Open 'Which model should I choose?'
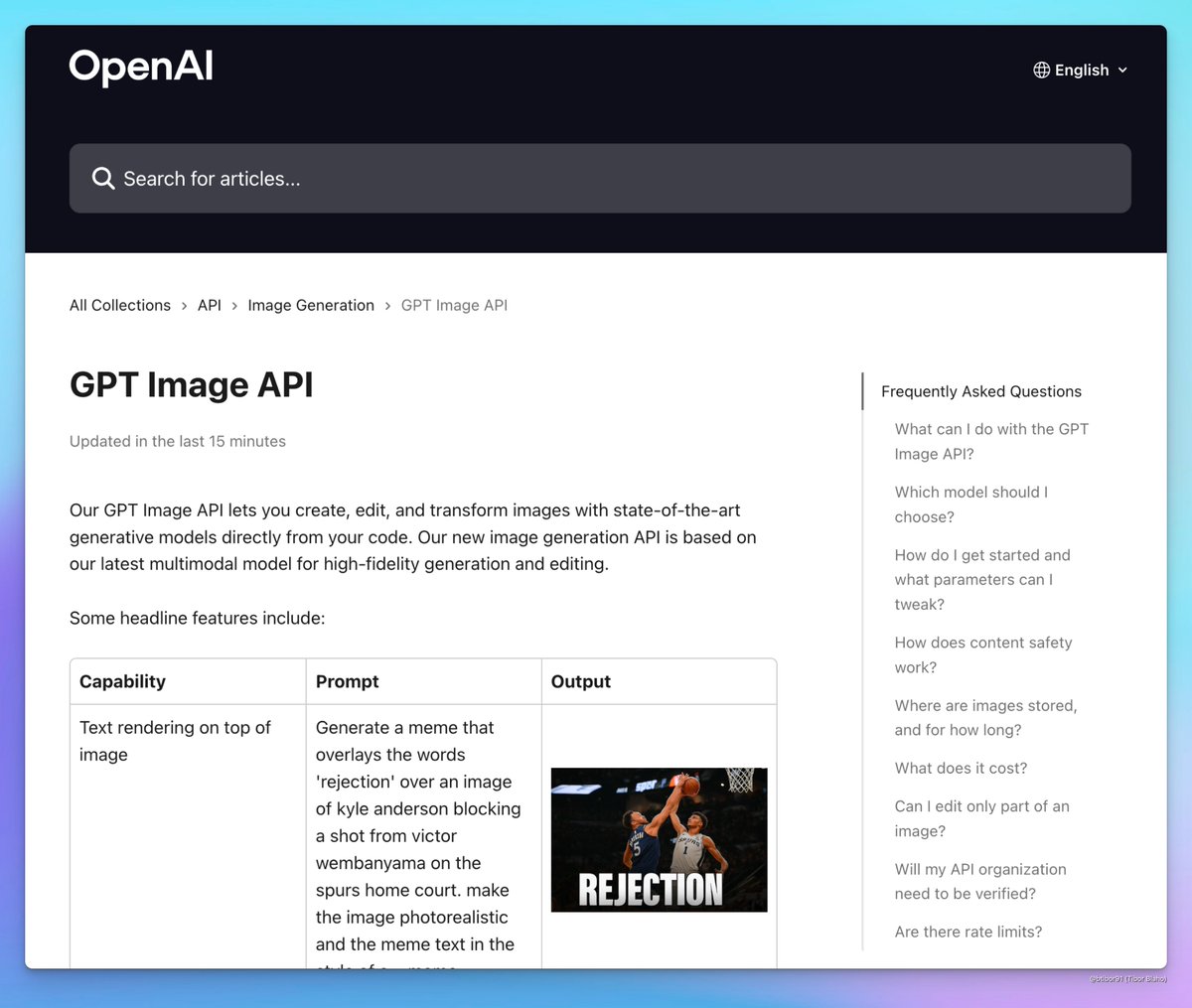This screenshot has width=1192, height=1008. tap(970, 504)
